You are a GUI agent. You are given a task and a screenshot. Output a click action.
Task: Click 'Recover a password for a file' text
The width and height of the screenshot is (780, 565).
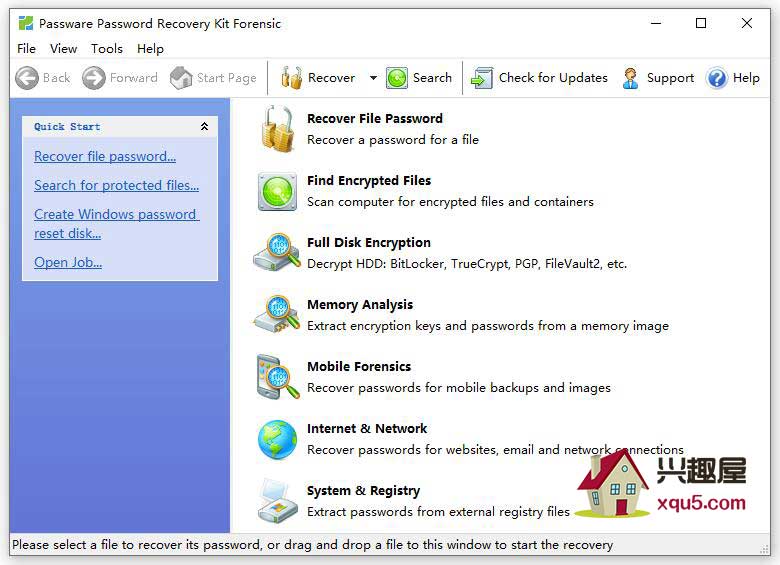pos(392,140)
